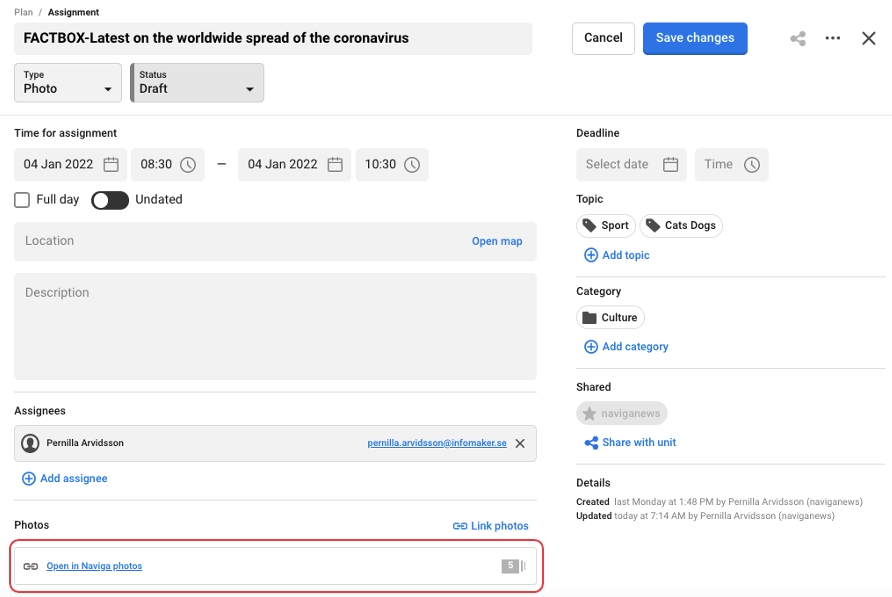Click the Plan breadcrumb
Screen dimensions: 892x597
coord(22,13)
